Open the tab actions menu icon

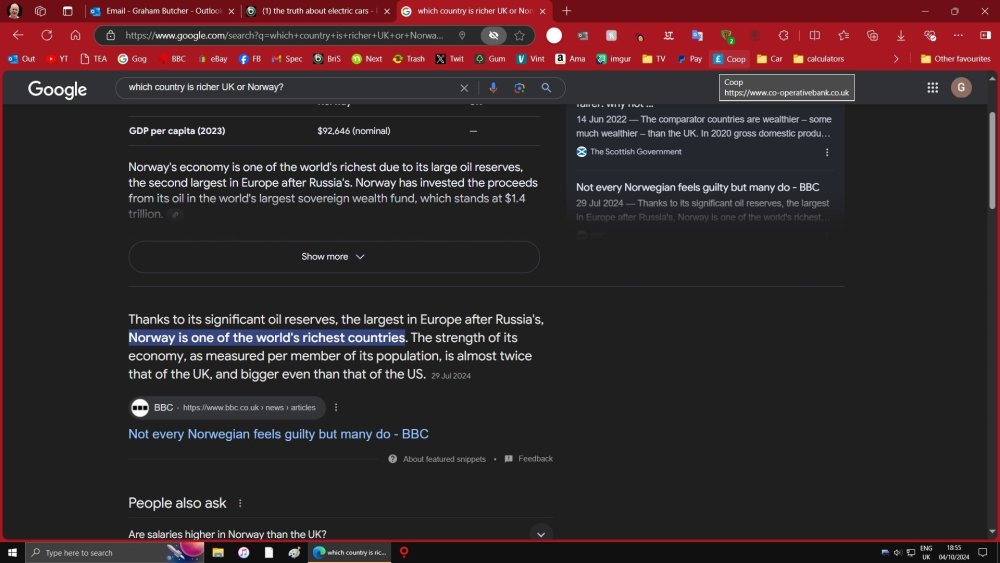point(67,11)
